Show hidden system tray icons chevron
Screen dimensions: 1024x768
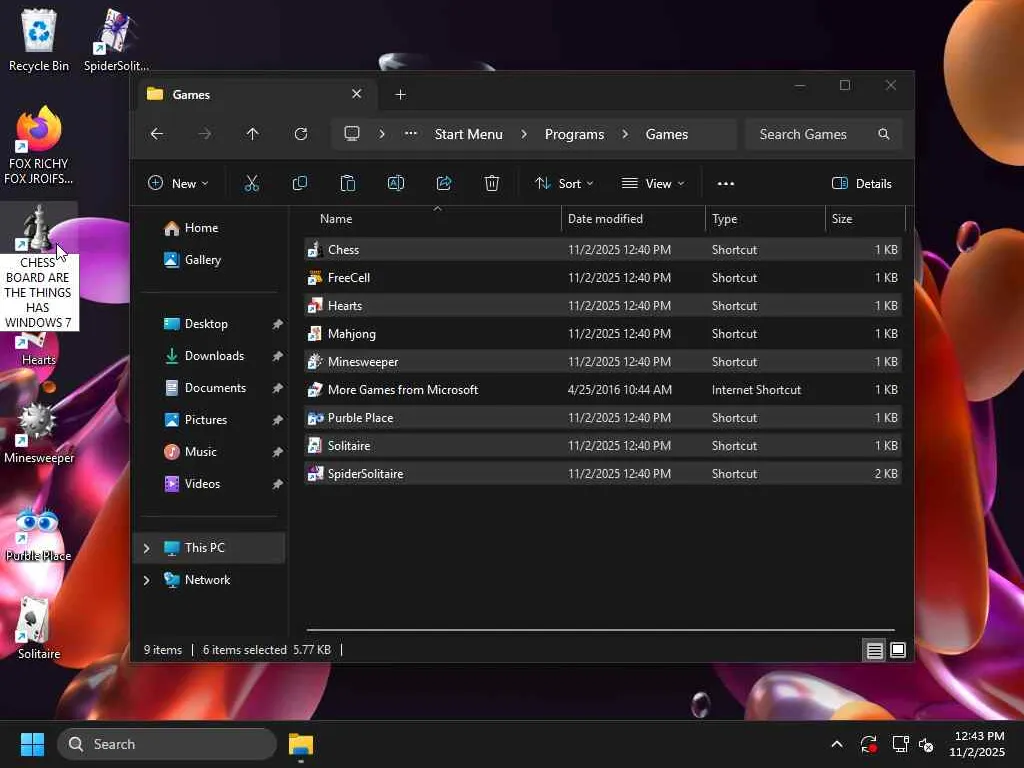pyautogui.click(x=837, y=744)
